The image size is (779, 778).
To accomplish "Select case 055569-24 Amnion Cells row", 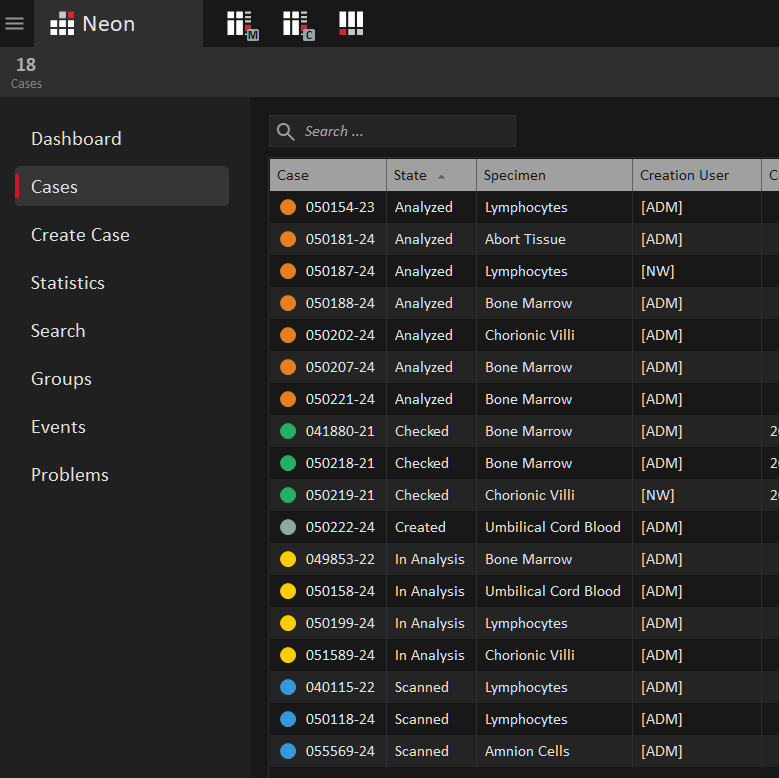I will [x=527, y=751].
